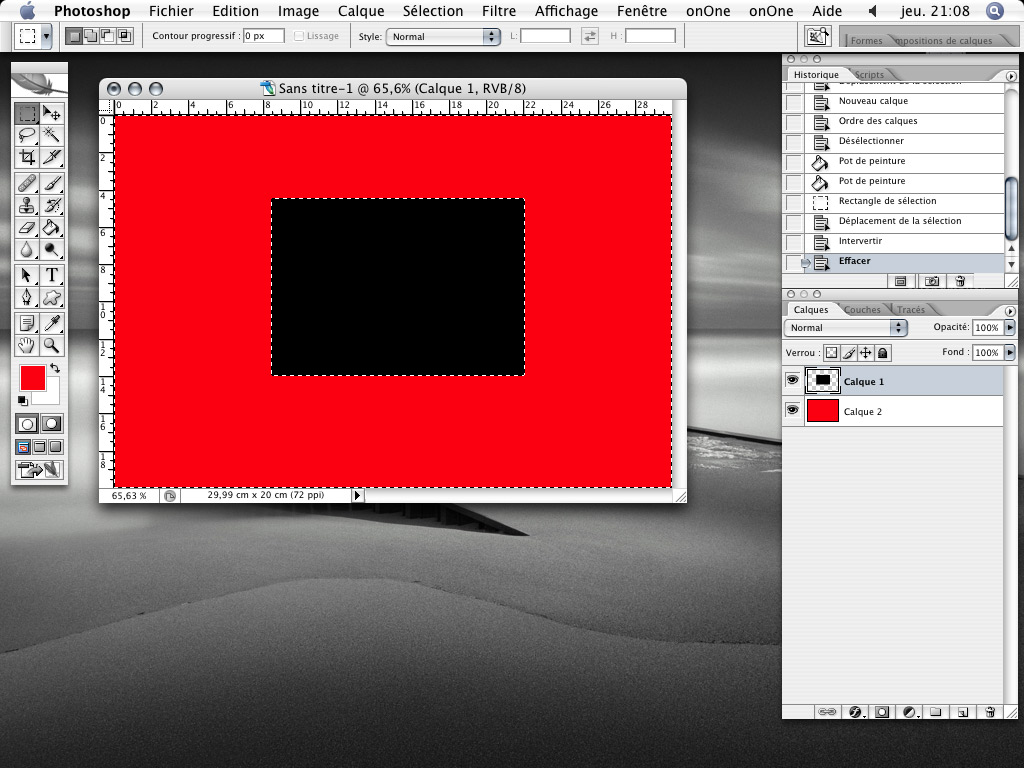Open the Calques panel options menu
This screenshot has width=1024, height=768.
tap(1011, 311)
